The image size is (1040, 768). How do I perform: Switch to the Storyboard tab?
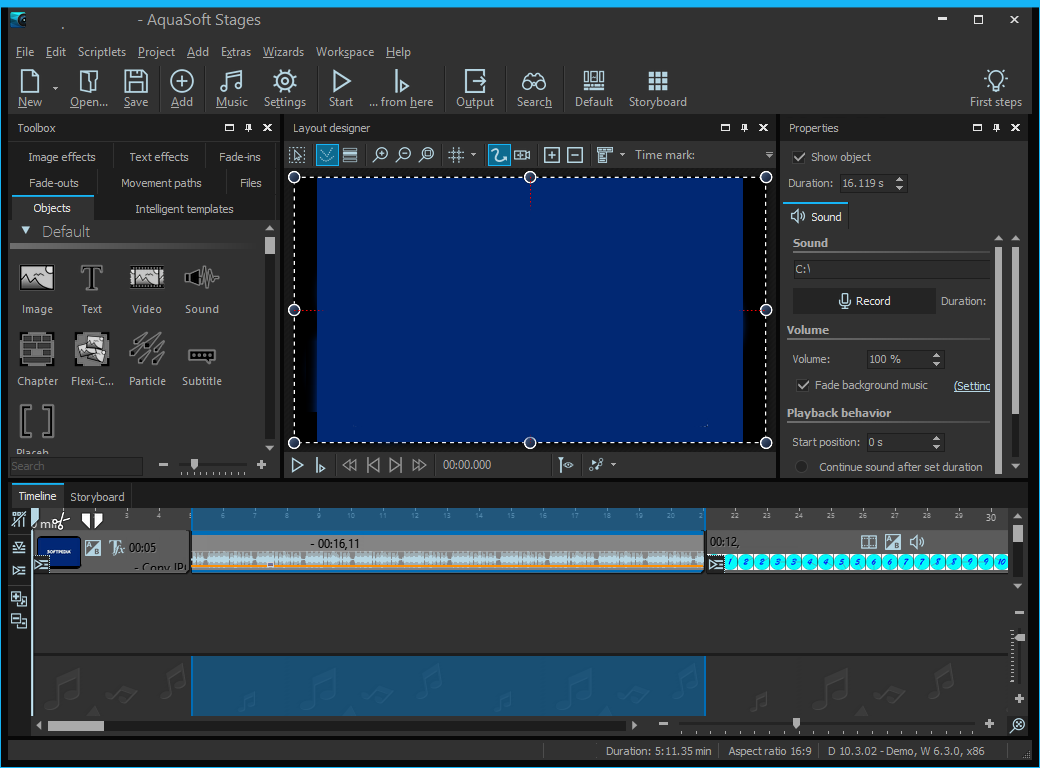point(97,495)
